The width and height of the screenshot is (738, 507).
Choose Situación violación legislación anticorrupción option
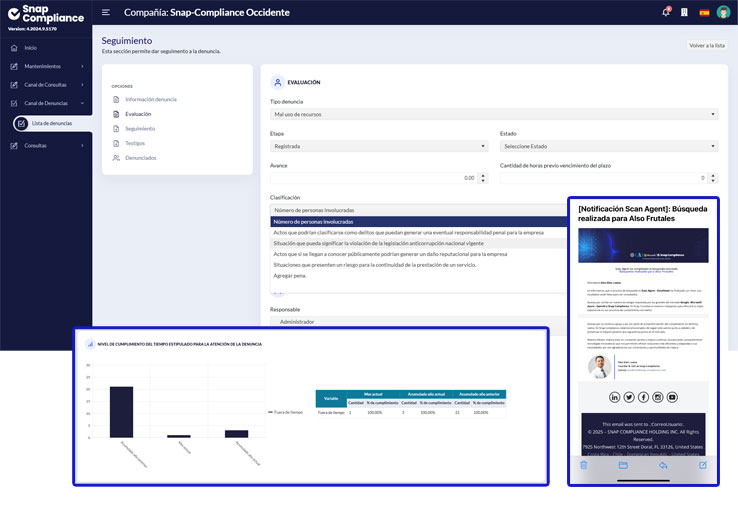[x=419, y=243]
